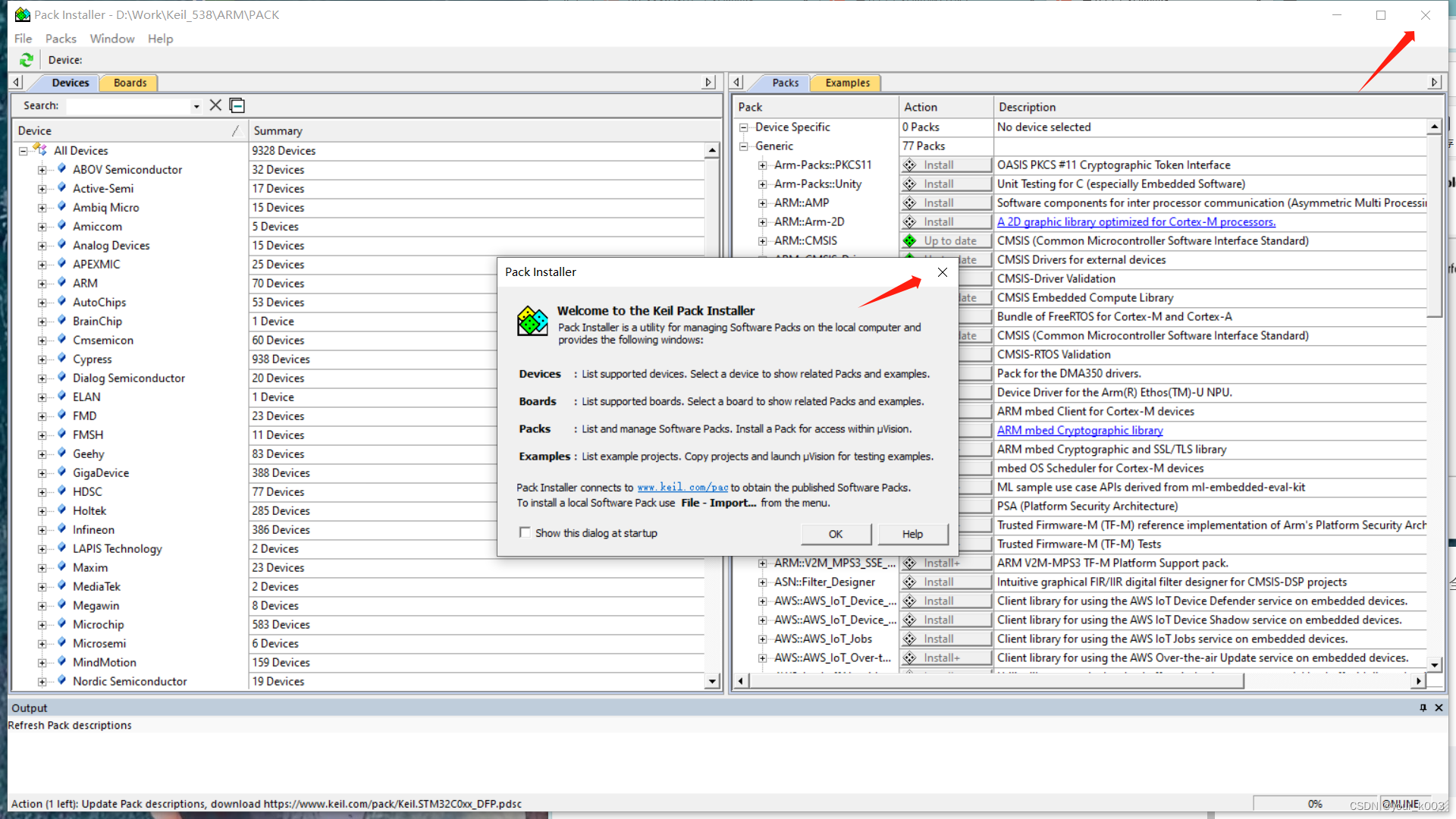Sort by the Device column header
1456x819 pixels.
[129, 131]
